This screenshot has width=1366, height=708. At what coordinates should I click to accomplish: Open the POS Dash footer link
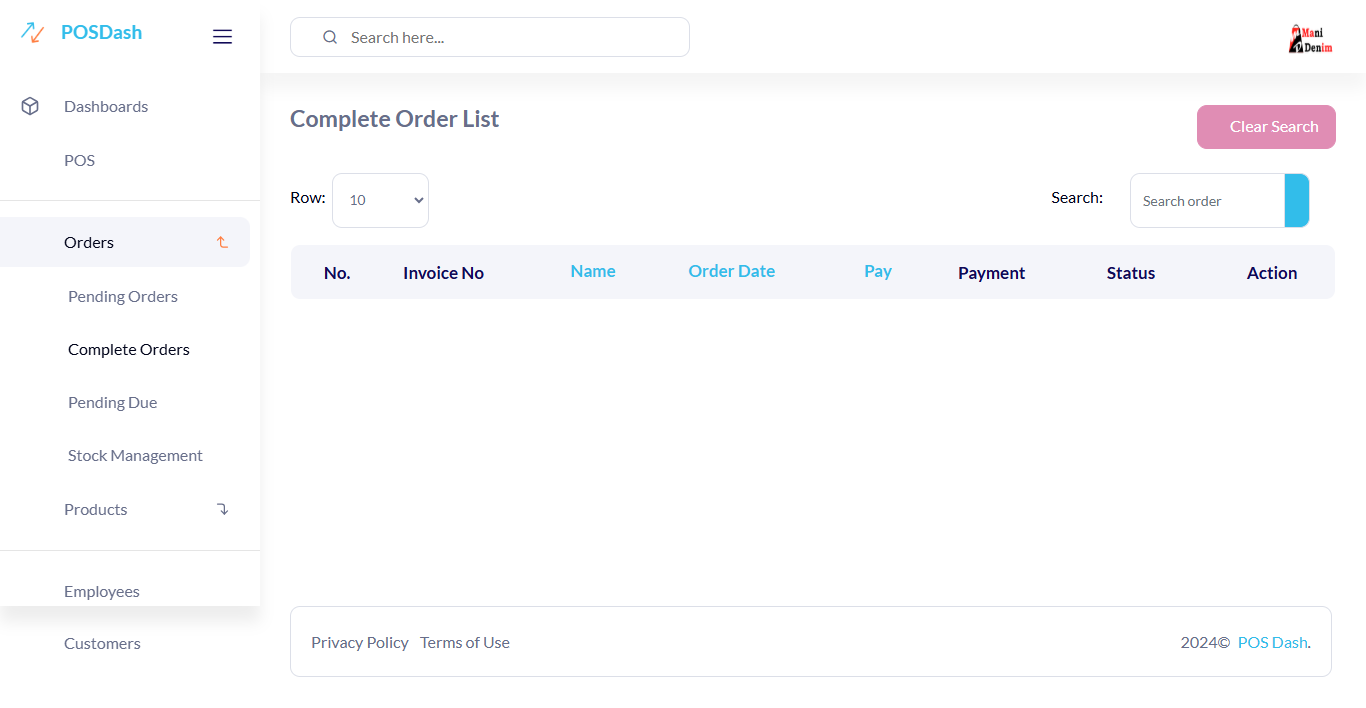point(1272,642)
